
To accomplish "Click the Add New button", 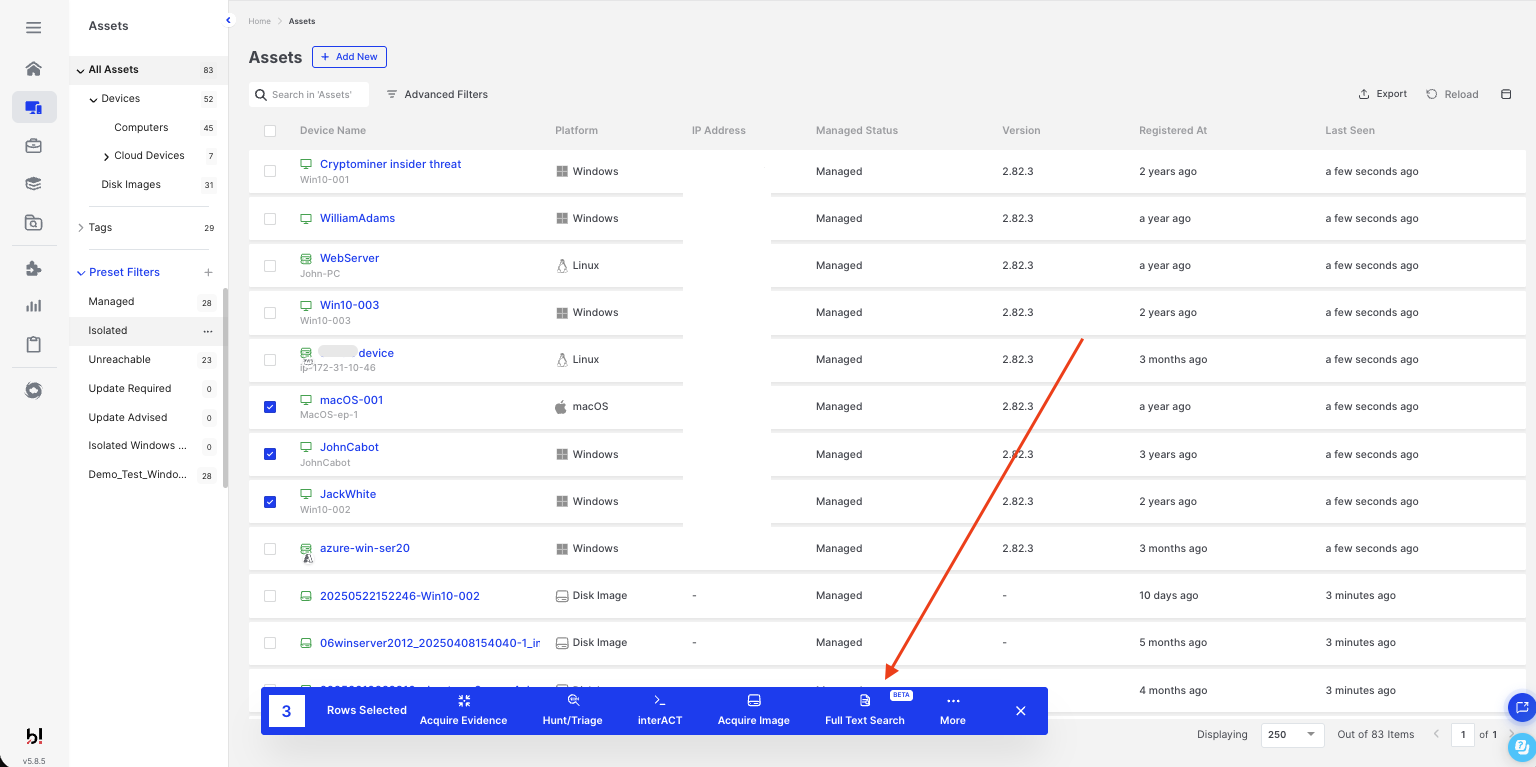I will [349, 57].
